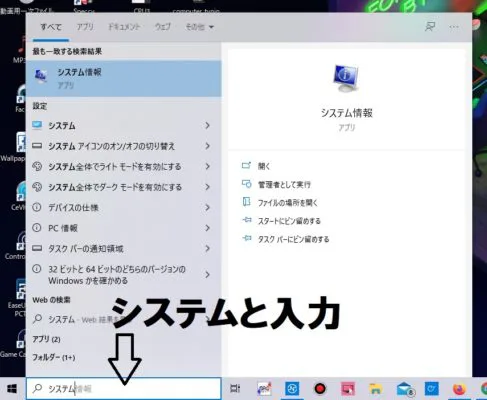Expand the 32 ビットと 64 ビット result chevron
Screen dimensions: 487x400
pos(207,275)
